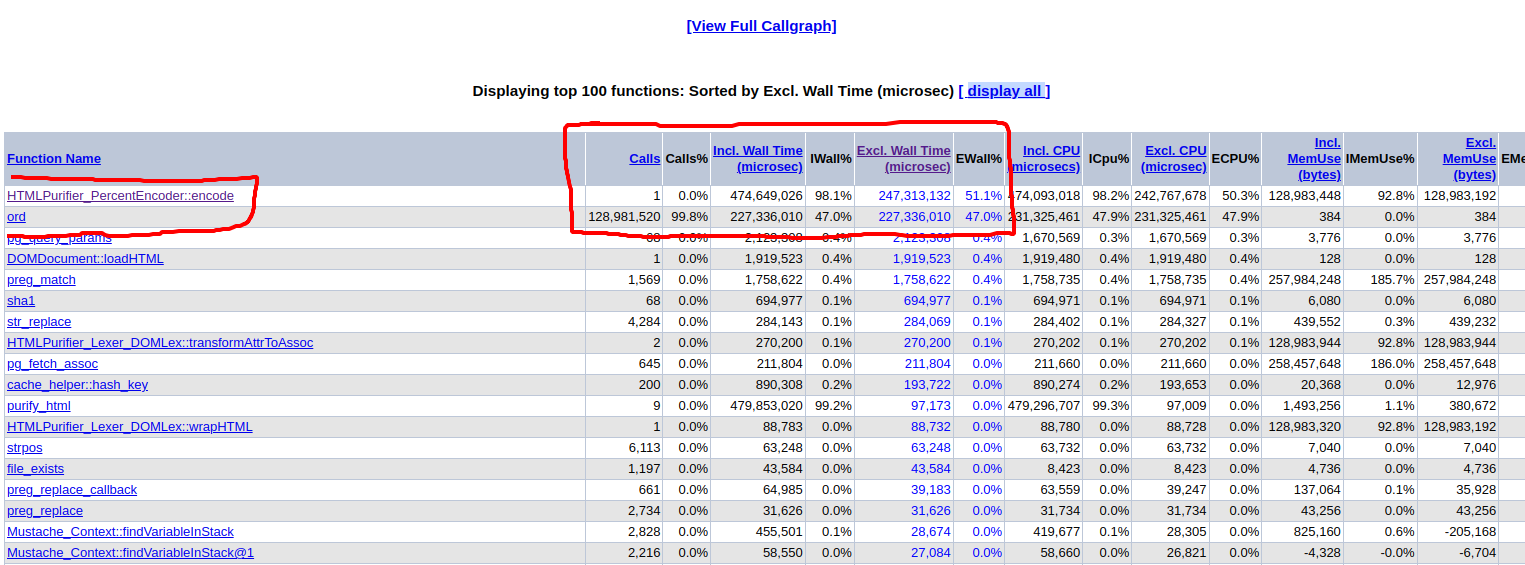Select strpos calls count 6,113
1525x565 pixels.
point(644,448)
